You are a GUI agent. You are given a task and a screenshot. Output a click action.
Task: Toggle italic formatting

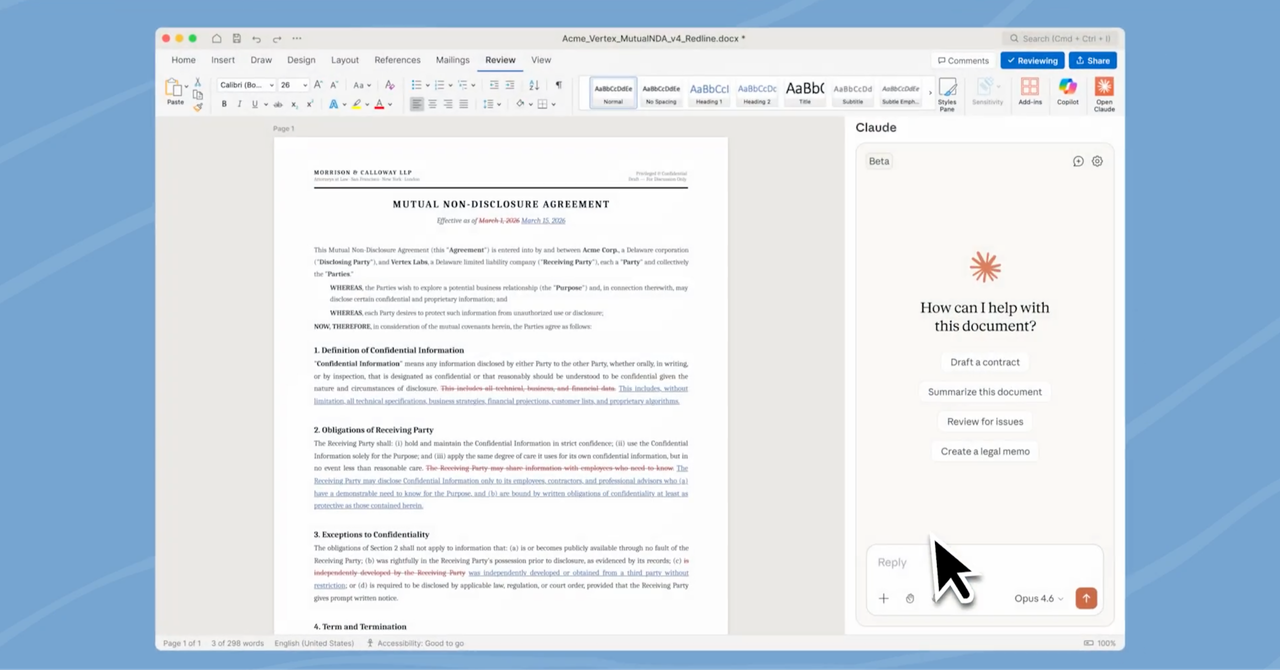(239, 104)
